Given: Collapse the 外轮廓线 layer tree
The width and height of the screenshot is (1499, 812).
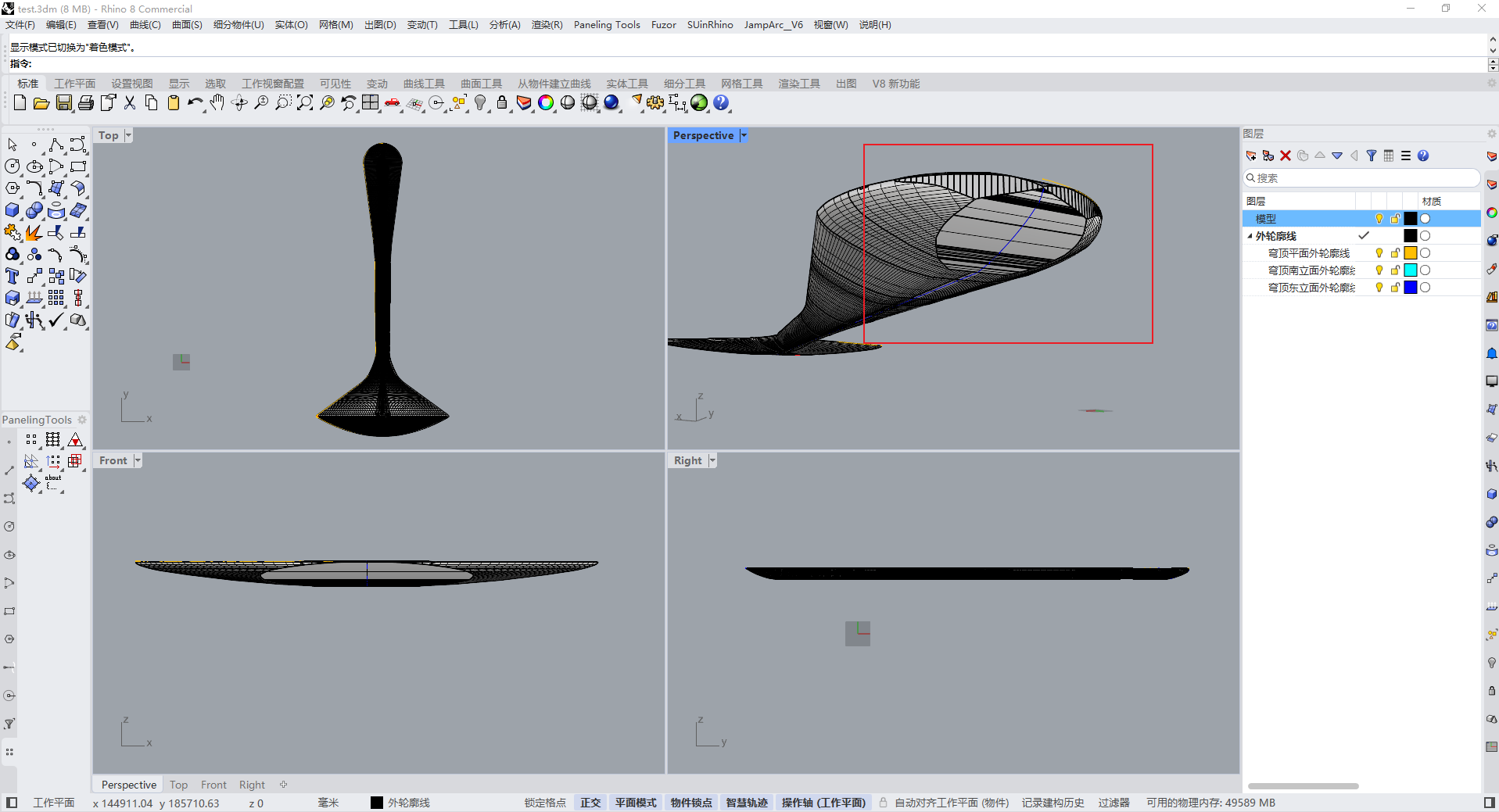Looking at the screenshot, I should click(1250, 236).
